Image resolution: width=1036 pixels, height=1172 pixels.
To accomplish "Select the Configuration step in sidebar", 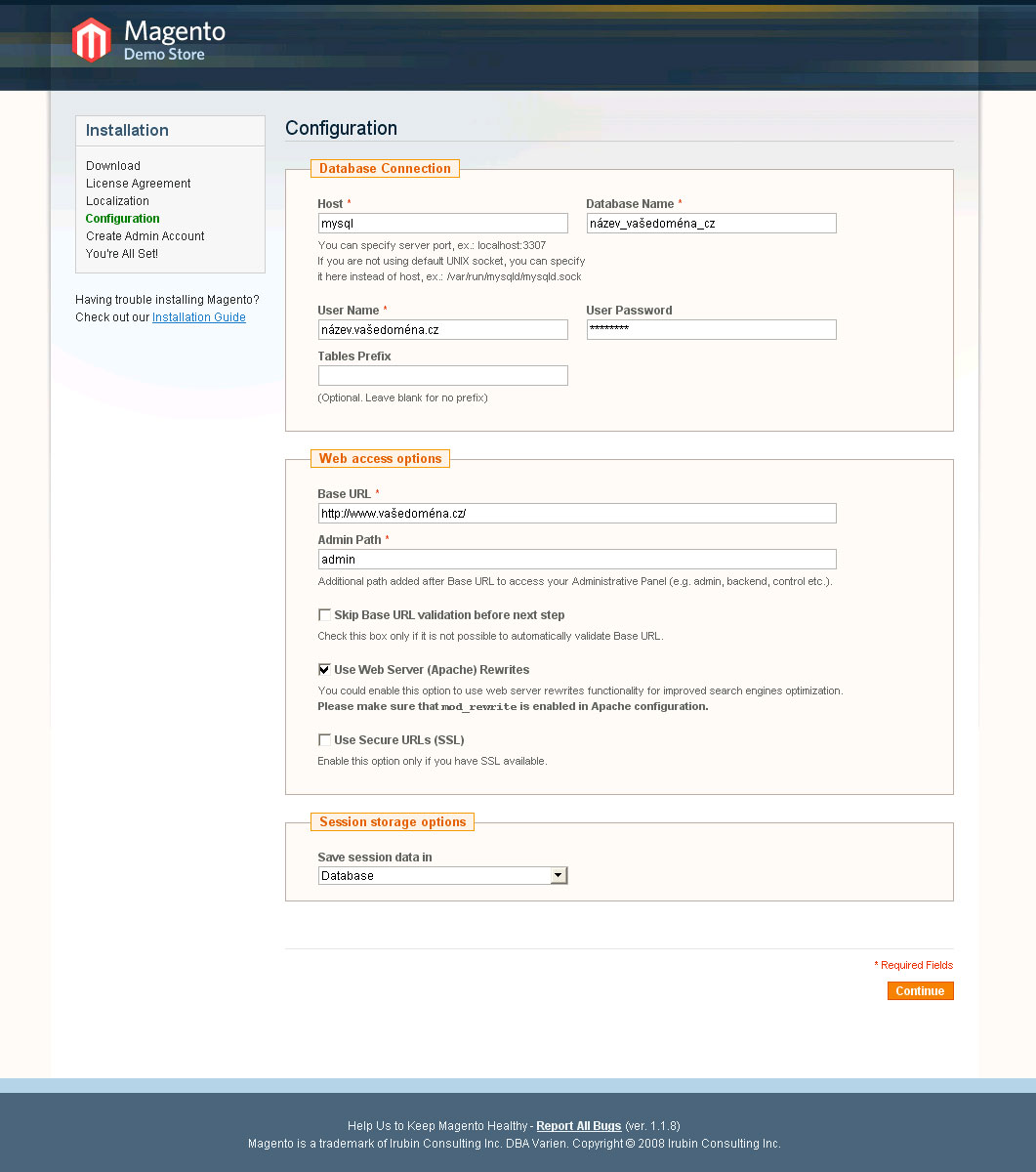I will point(123,219).
